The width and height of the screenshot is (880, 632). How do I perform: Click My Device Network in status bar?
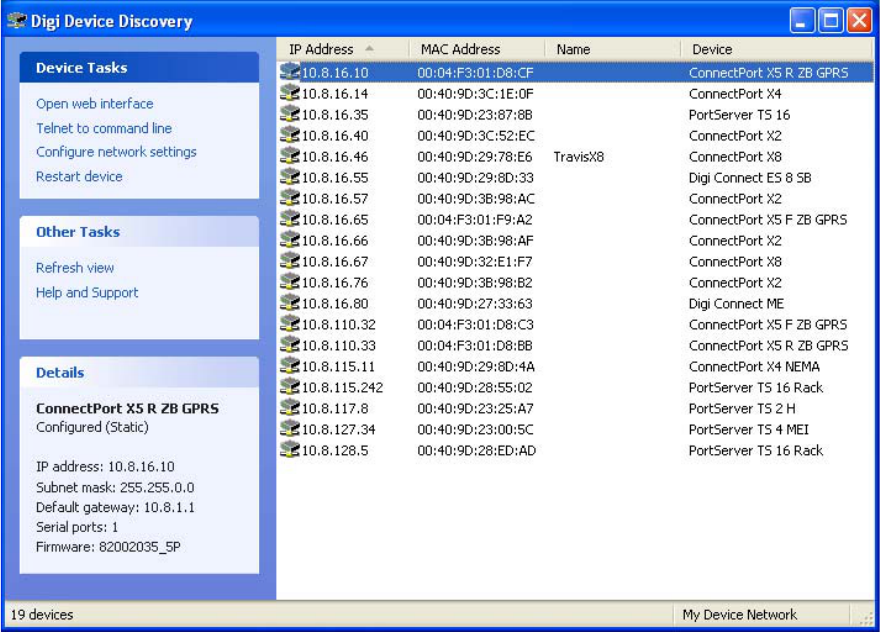739,615
